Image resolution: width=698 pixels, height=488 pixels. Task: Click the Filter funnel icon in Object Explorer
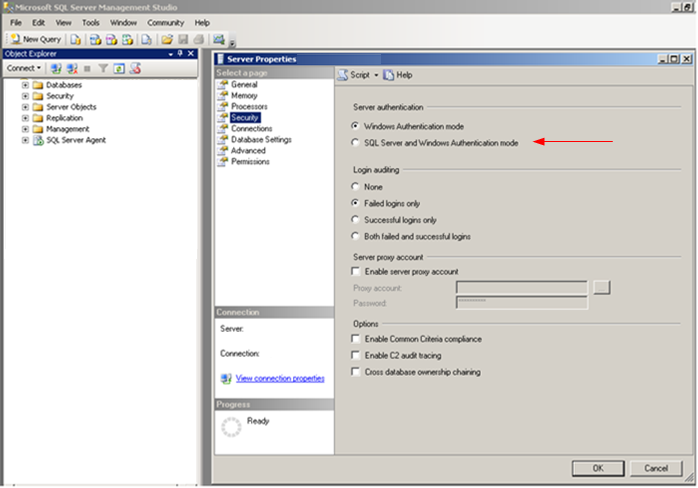(102, 68)
